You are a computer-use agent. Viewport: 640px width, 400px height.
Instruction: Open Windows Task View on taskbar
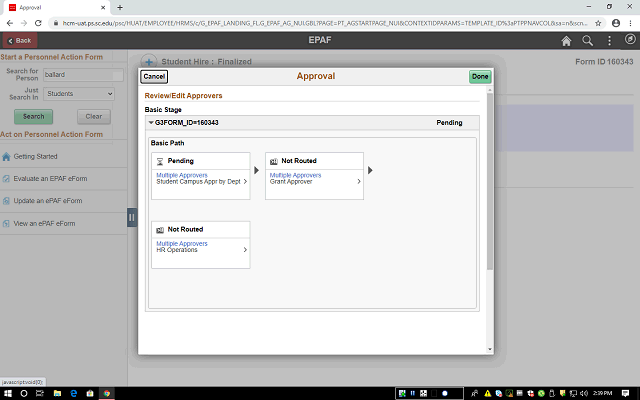[40, 393]
